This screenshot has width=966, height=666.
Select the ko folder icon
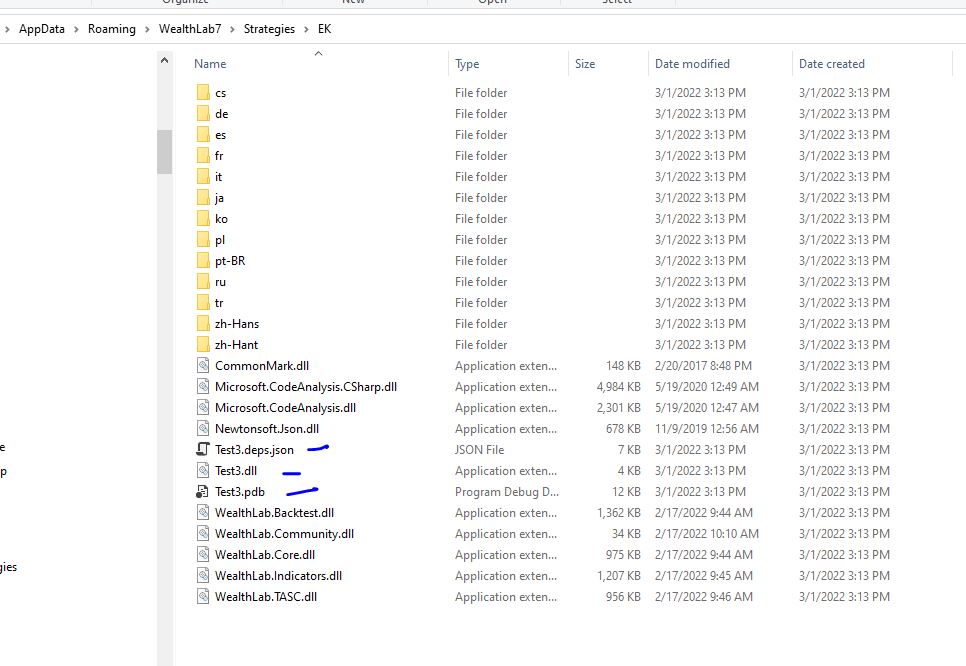[203, 218]
